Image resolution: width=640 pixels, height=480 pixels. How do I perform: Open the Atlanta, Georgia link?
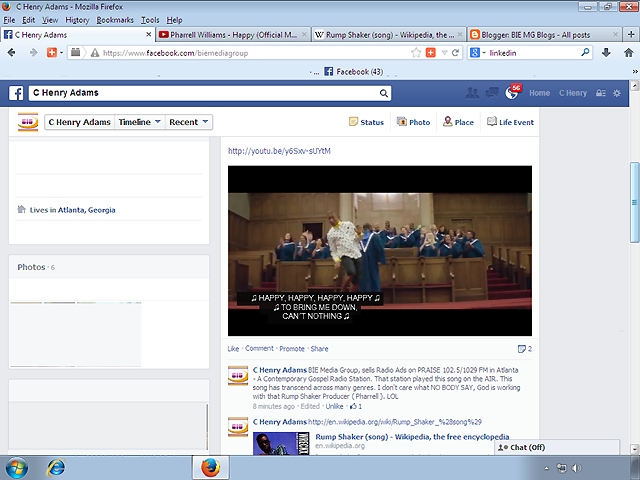(87, 210)
